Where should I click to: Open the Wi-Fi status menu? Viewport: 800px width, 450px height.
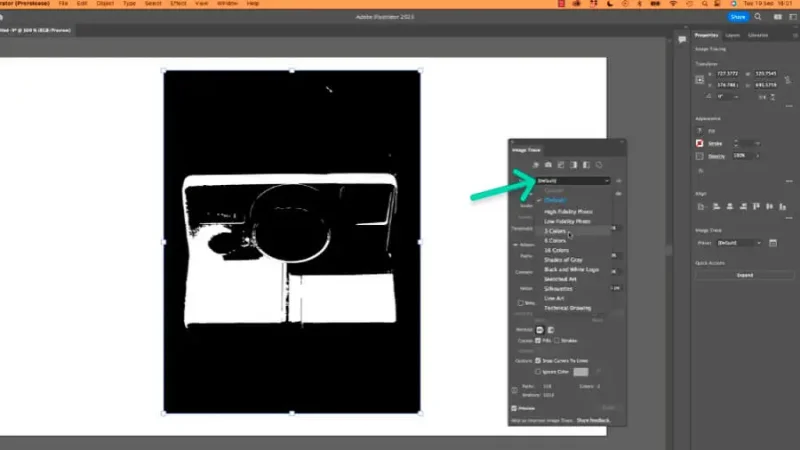click(x=673, y=4)
